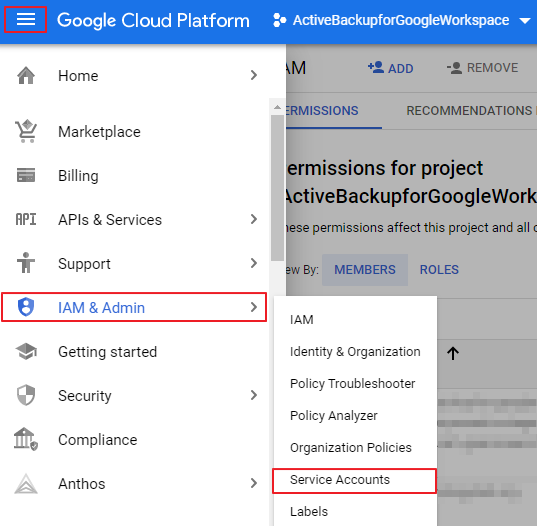Select Getting started menu item
Screen dimensions: 537x526
108,352
